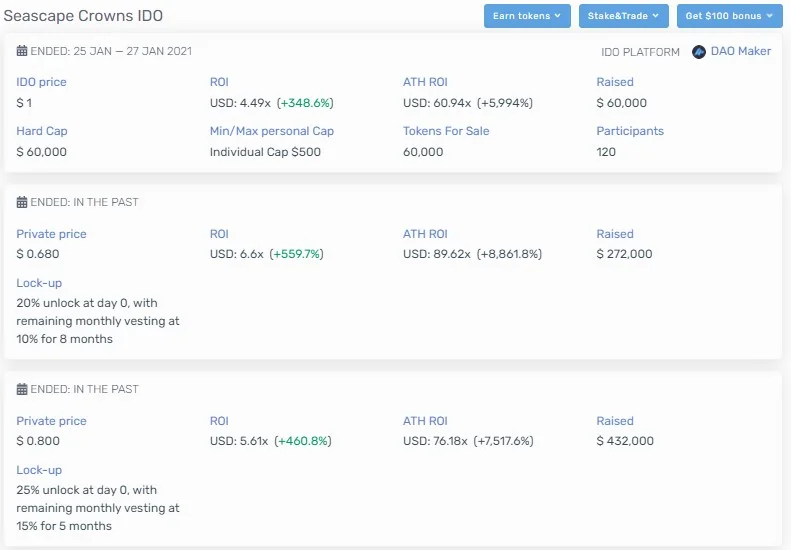Click the +559.7% green percentage
This screenshot has width=791, height=550.
297,254
